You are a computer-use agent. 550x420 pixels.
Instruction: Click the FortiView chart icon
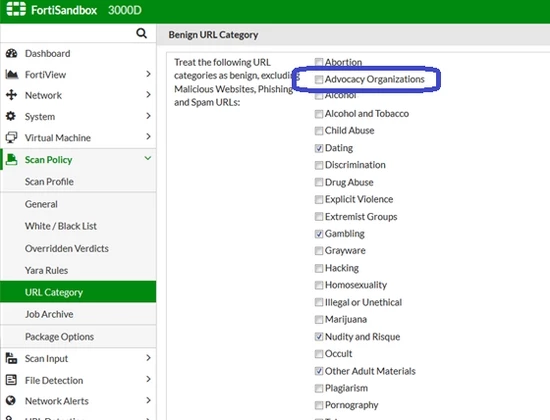(12, 74)
